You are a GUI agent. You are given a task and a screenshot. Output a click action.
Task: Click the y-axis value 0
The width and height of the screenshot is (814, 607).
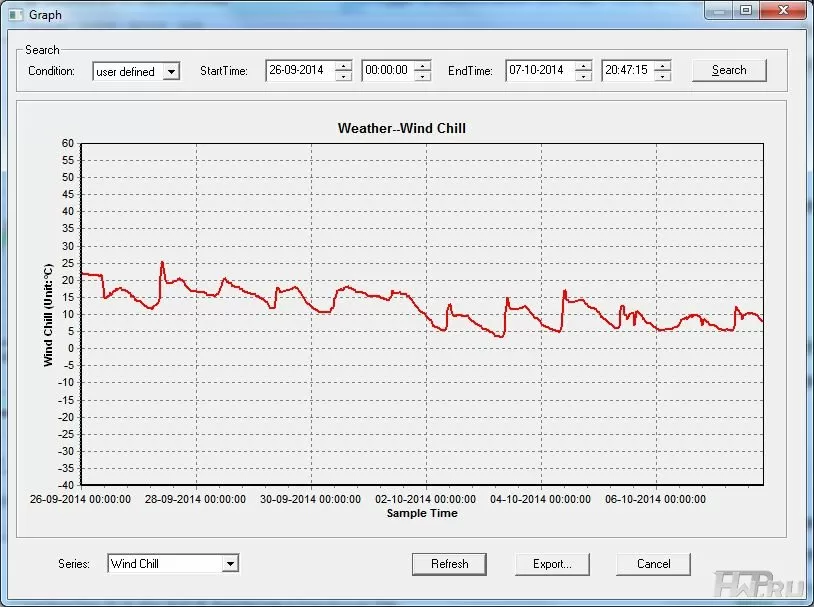[71, 348]
